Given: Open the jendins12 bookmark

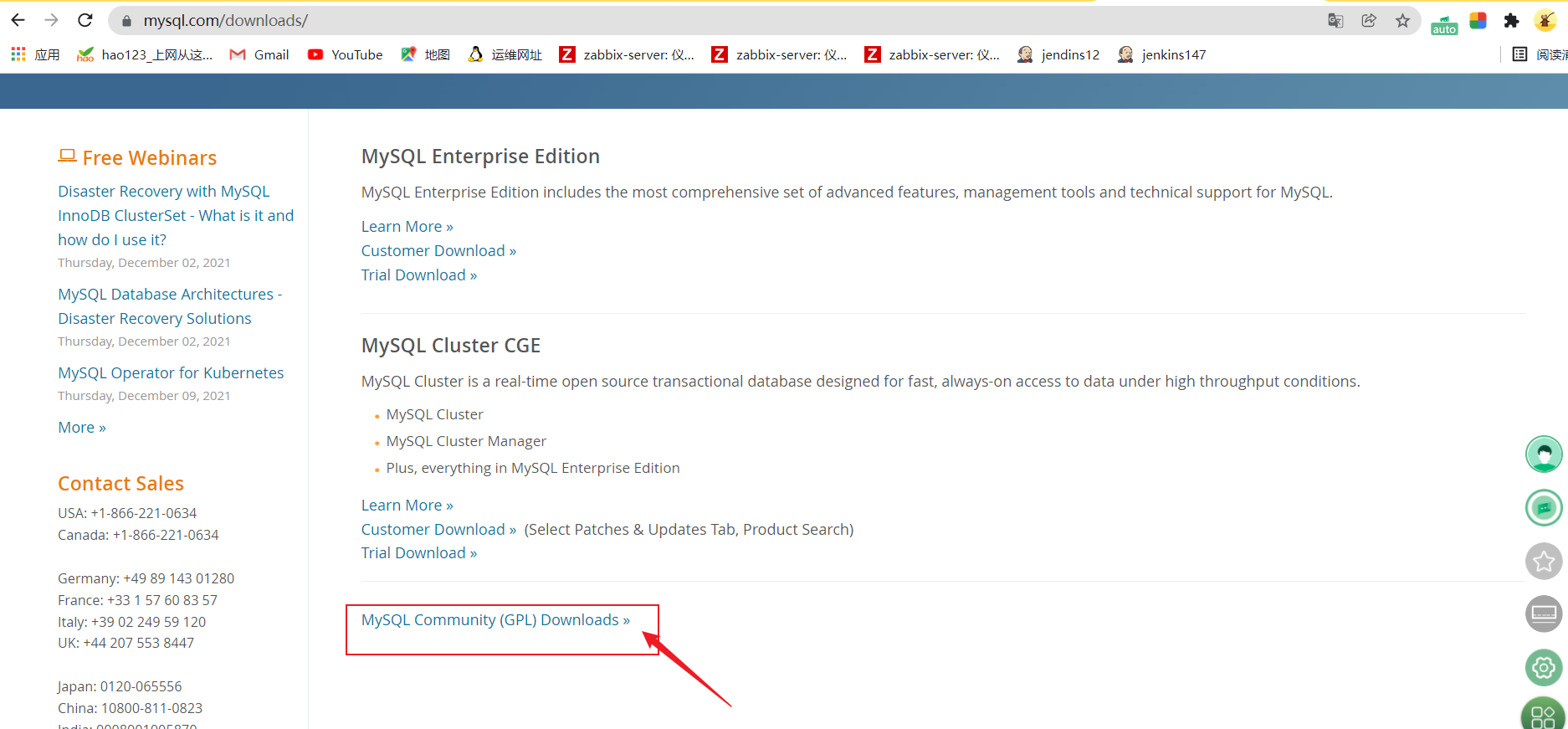Looking at the screenshot, I should click(x=1058, y=54).
